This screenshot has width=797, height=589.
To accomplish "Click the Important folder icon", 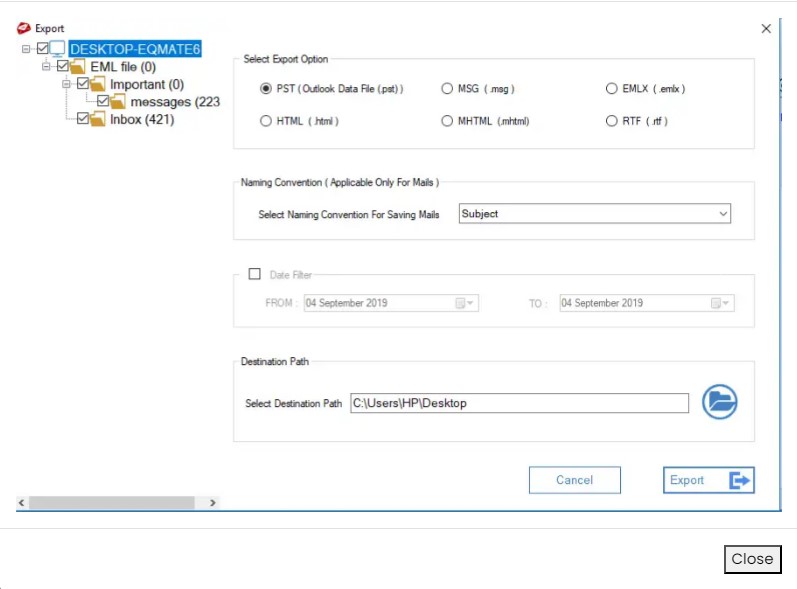I will click(97, 84).
